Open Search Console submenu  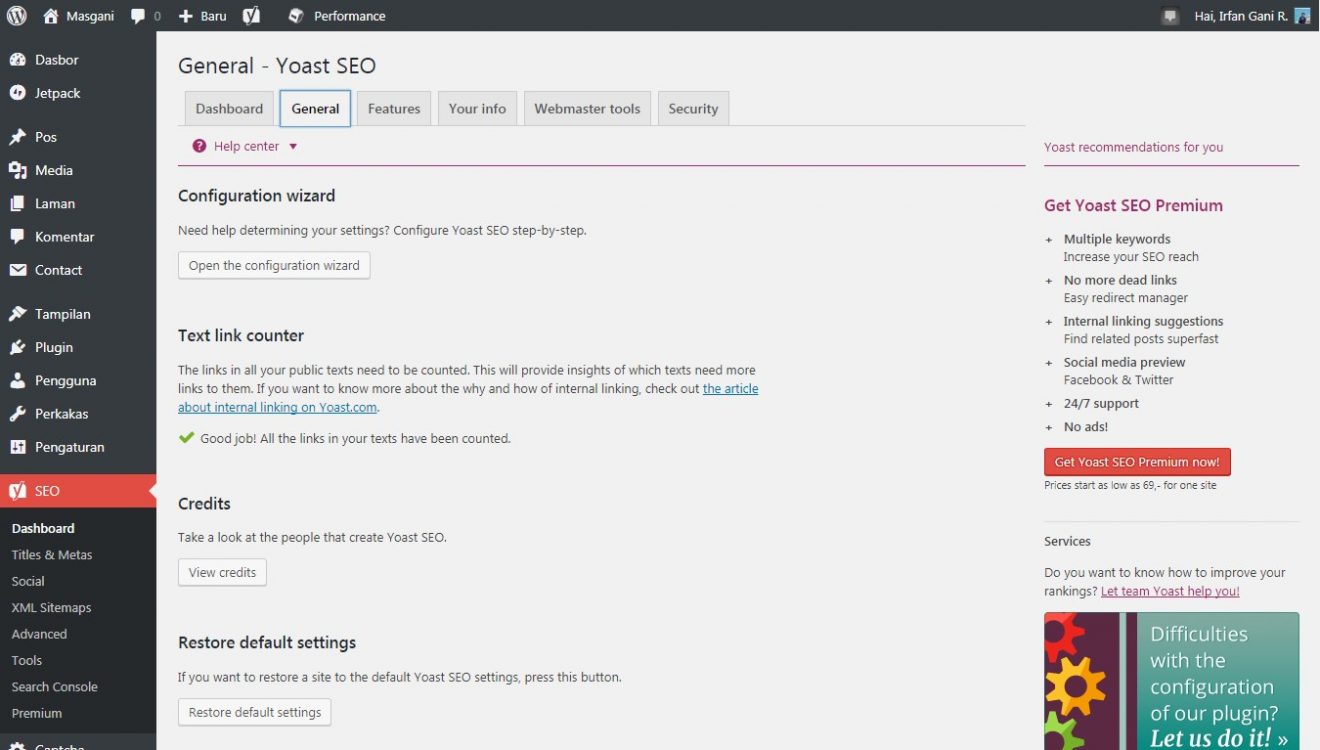(54, 687)
